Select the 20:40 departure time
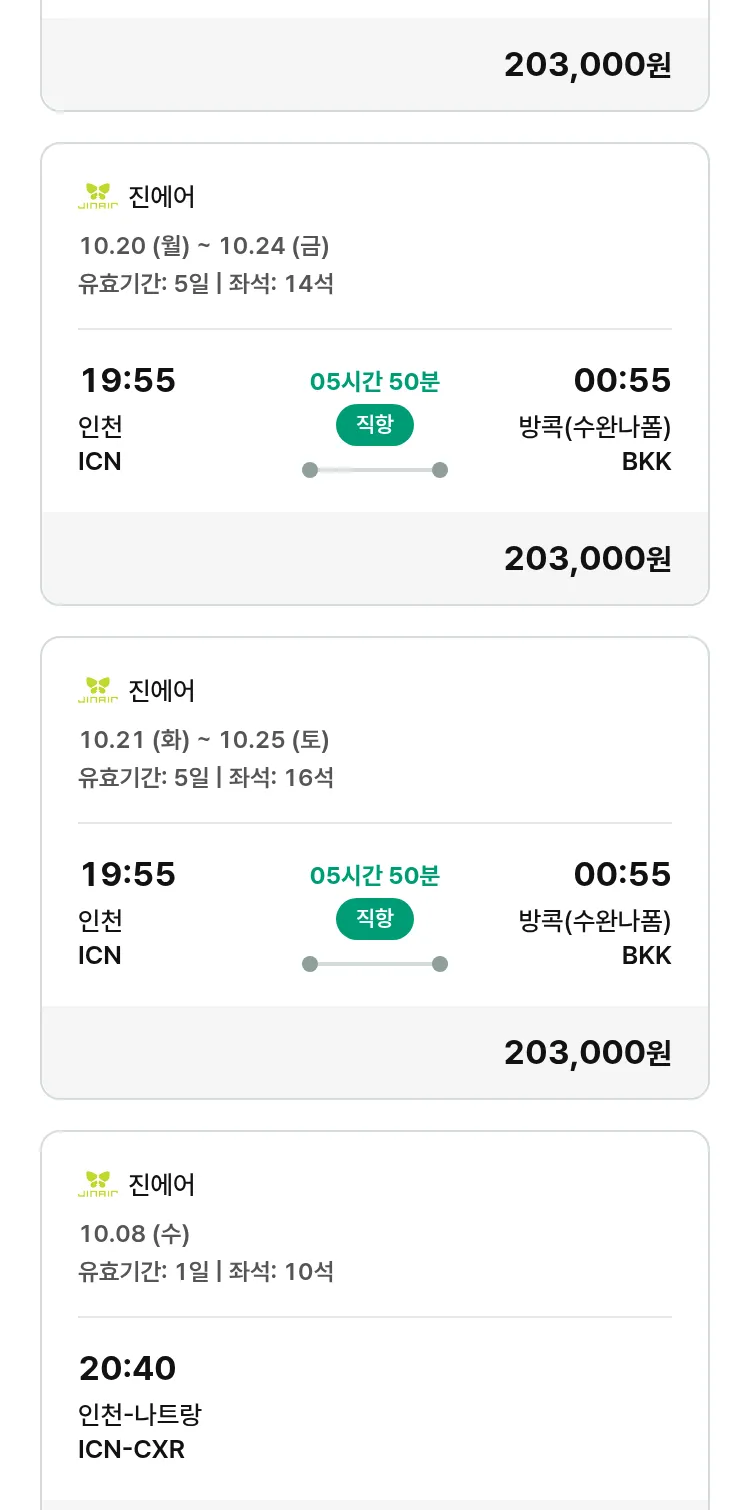750x1510 pixels. coord(127,1367)
